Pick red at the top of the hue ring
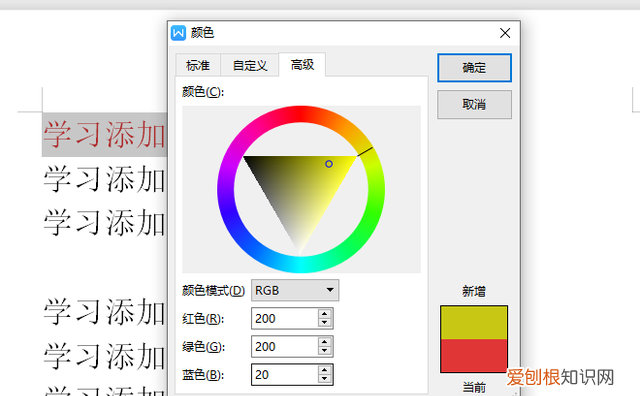Image resolution: width=640 pixels, height=396 pixels. (x=301, y=114)
